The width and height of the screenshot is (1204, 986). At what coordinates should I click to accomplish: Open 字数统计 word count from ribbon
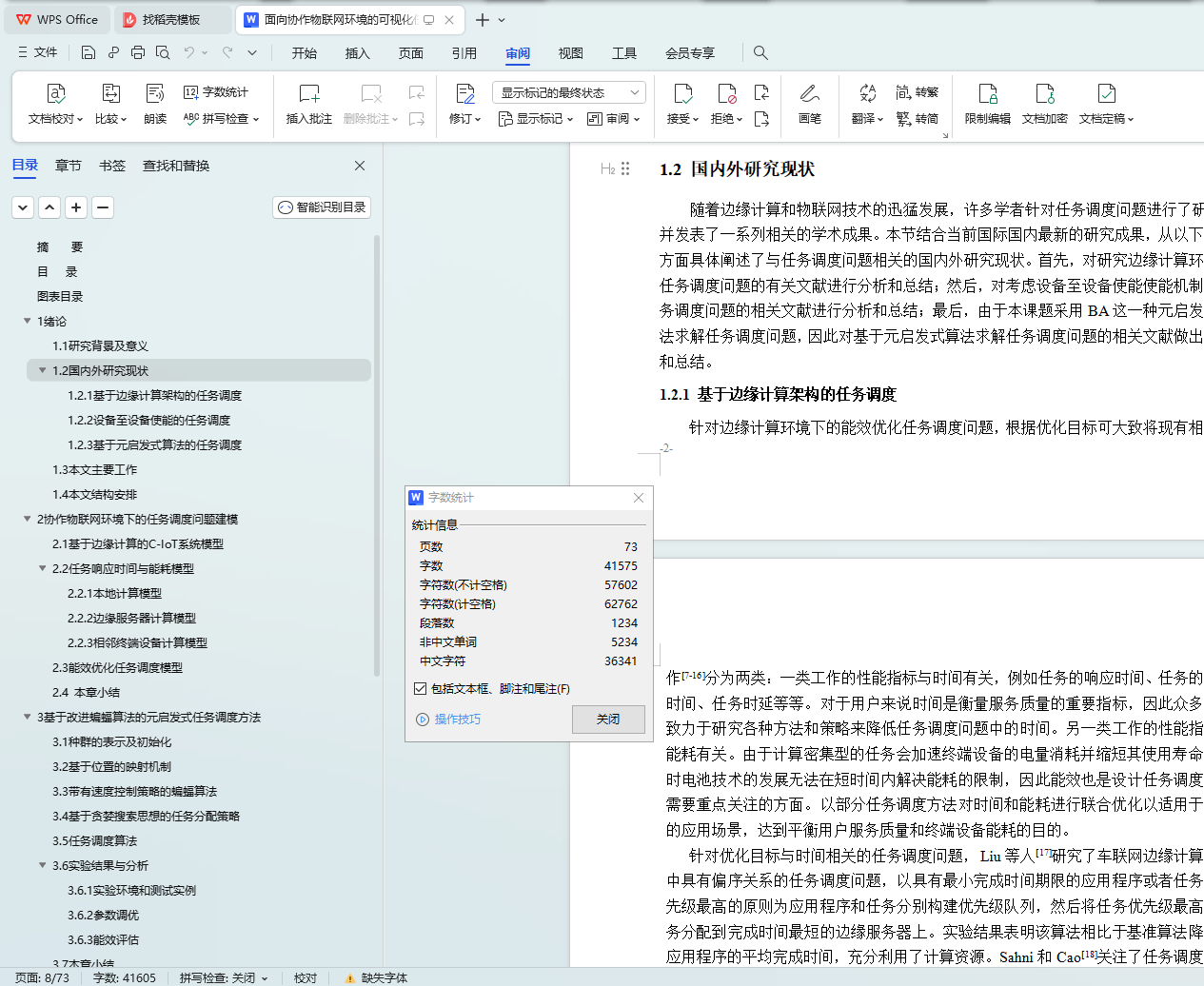point(216,92)
